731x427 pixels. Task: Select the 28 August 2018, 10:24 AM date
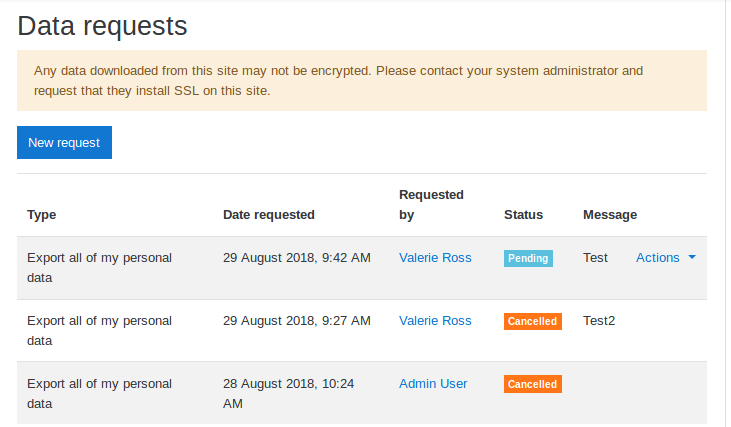tap(288, 393)
